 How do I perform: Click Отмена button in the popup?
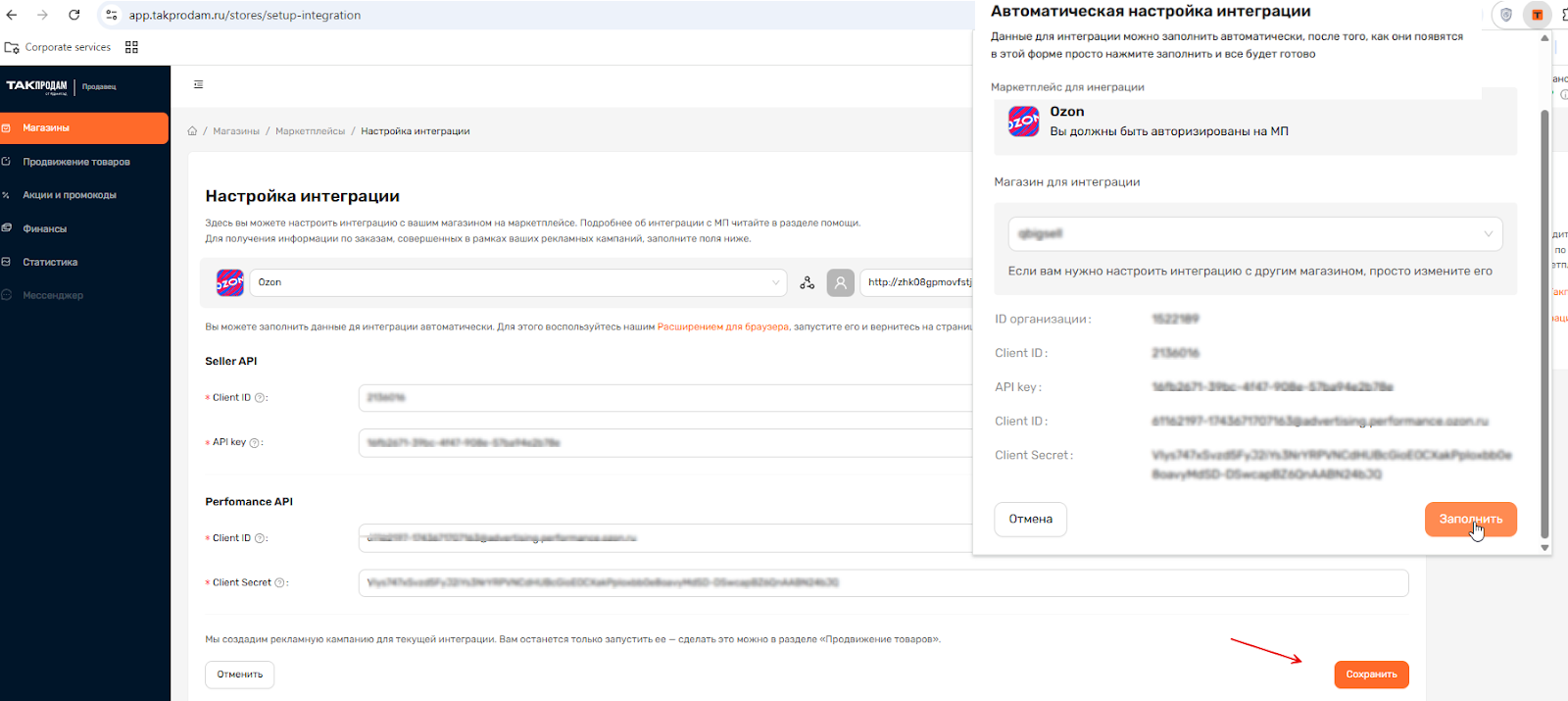pyautogui.click(x=1030, y=519)
